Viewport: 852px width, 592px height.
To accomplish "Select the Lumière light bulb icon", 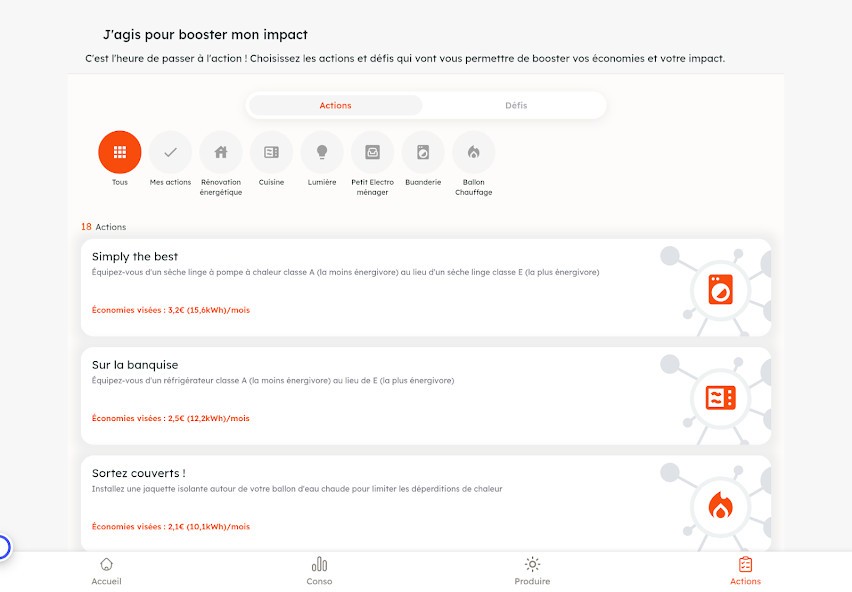I will (322, 152).
